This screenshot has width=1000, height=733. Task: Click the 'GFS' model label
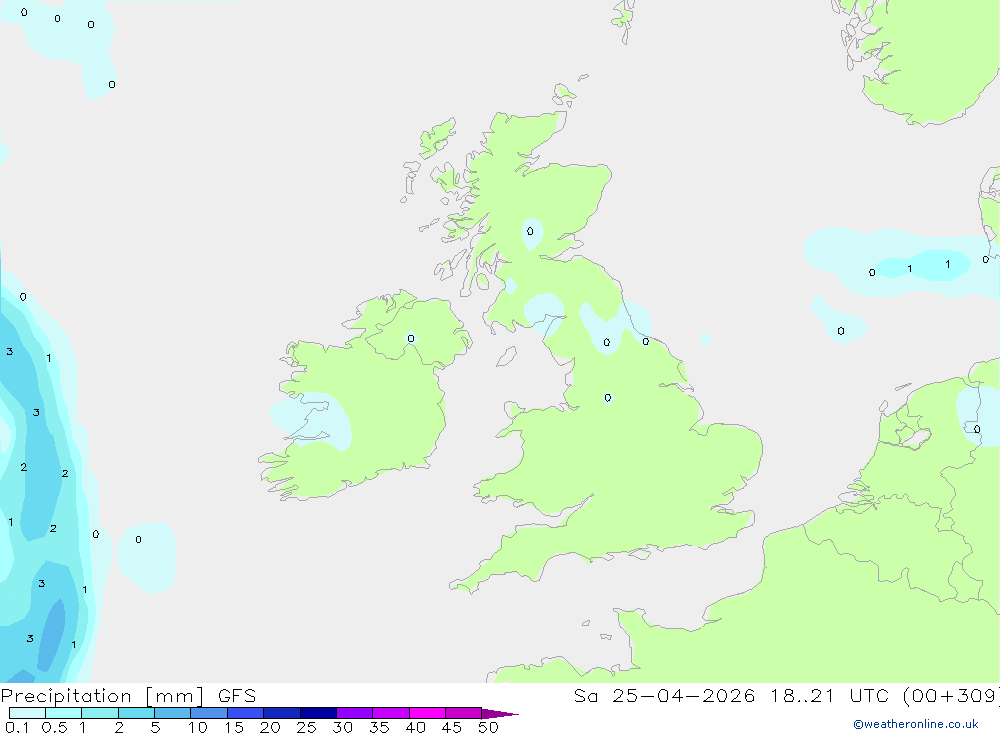[x=237, y=696]
